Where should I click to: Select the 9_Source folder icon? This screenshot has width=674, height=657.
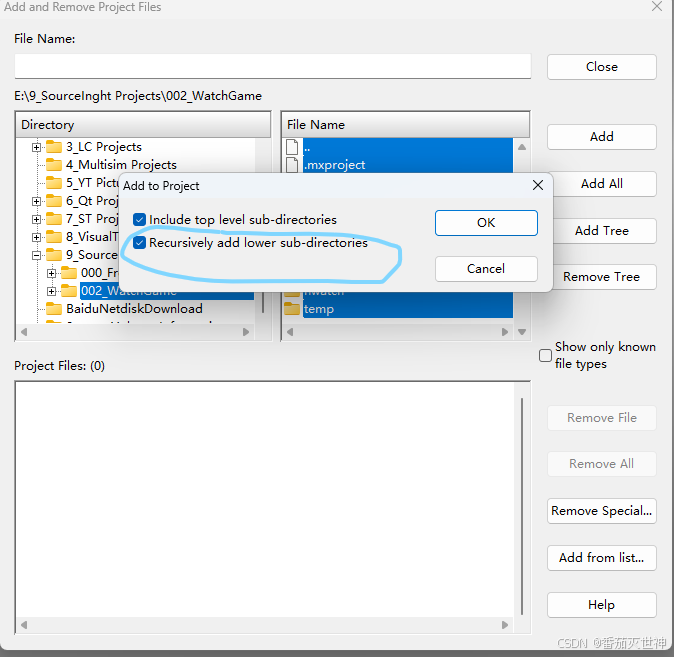[54, 255]
